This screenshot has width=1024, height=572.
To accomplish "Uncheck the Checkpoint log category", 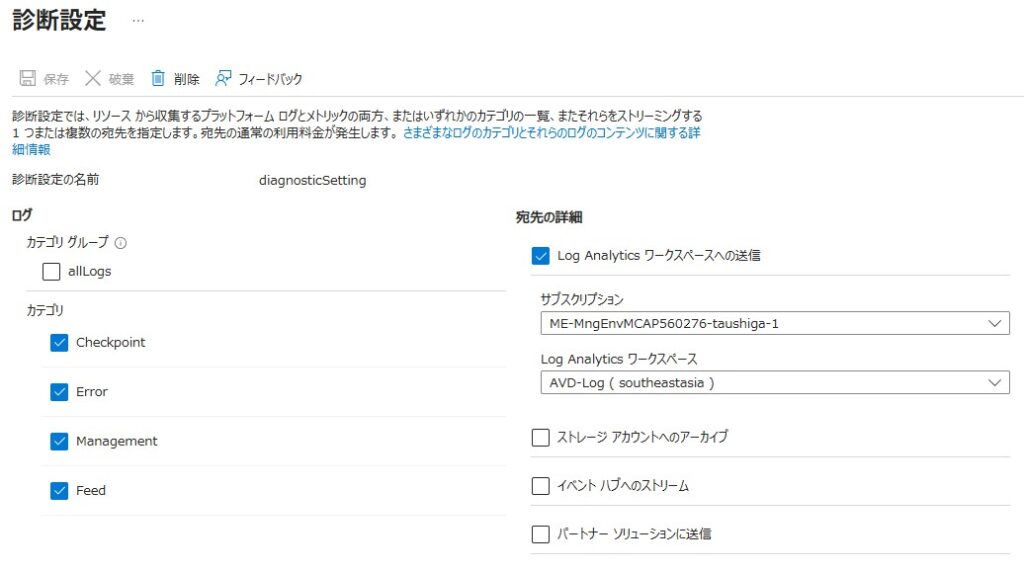I will tap(59, 342).
